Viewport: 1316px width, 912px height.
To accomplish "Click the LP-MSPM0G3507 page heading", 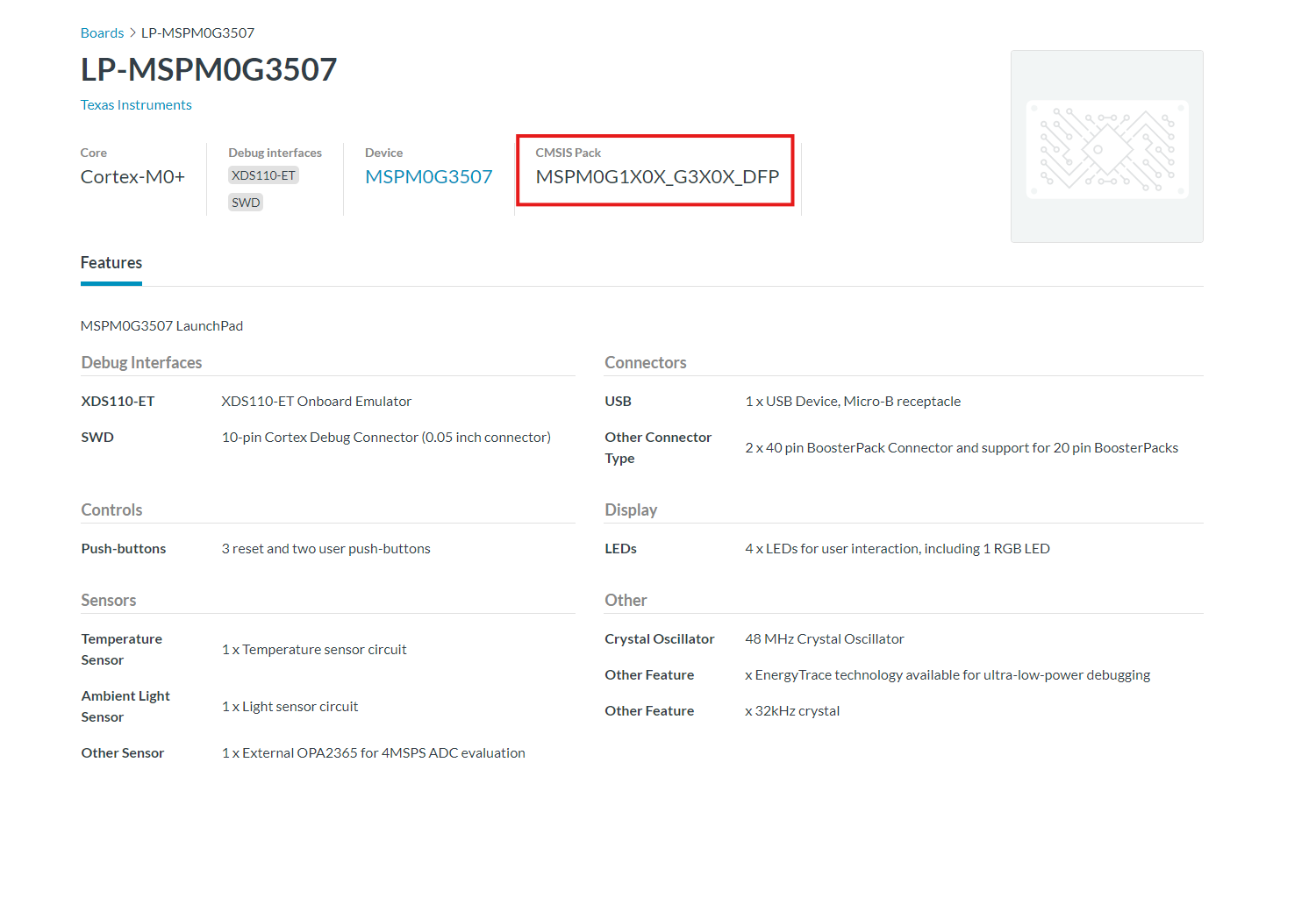I will coord(209,69).
